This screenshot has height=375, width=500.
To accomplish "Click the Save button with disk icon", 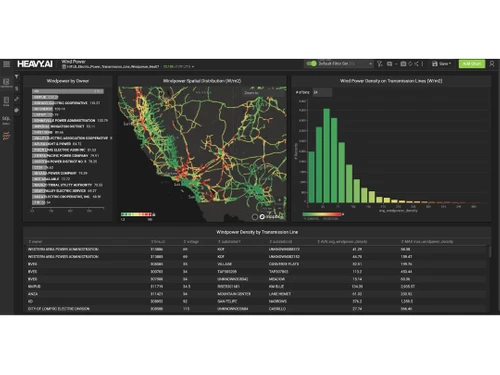I will point(441,64).
